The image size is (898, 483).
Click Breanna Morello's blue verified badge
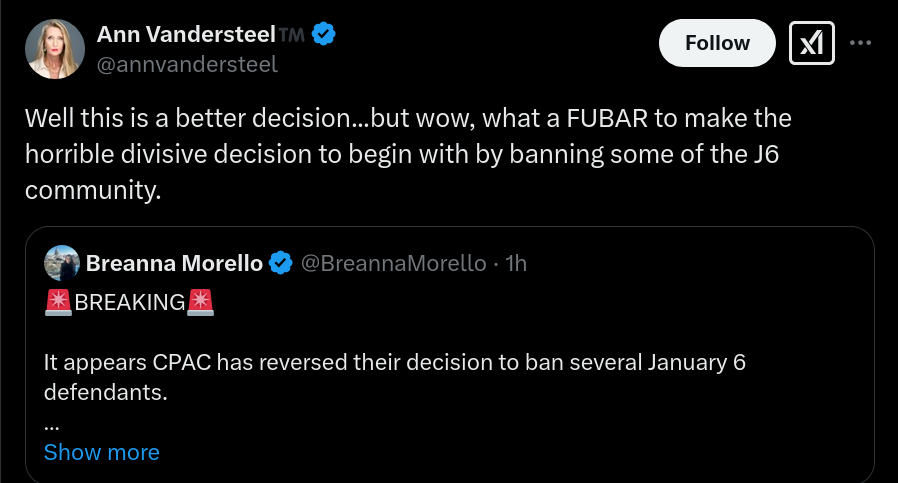point(281,263)
